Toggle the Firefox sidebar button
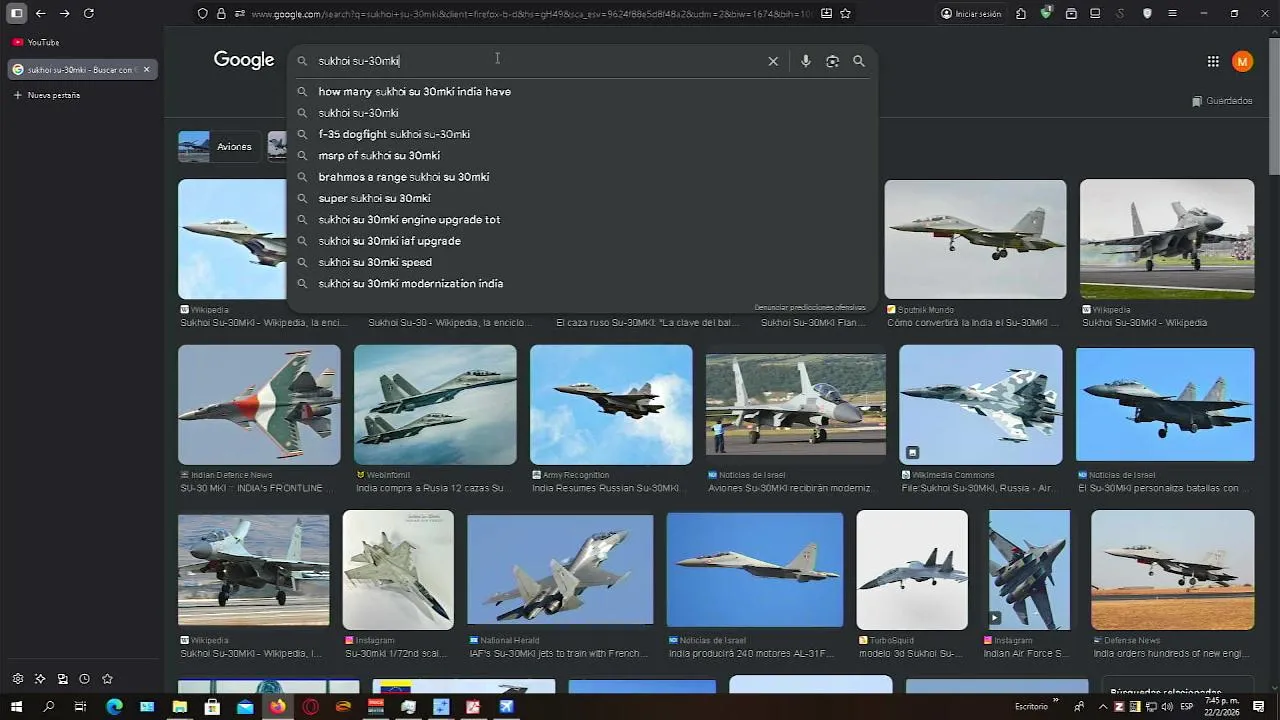Viewport: 1280px width, 720px height. pos(17,13)
